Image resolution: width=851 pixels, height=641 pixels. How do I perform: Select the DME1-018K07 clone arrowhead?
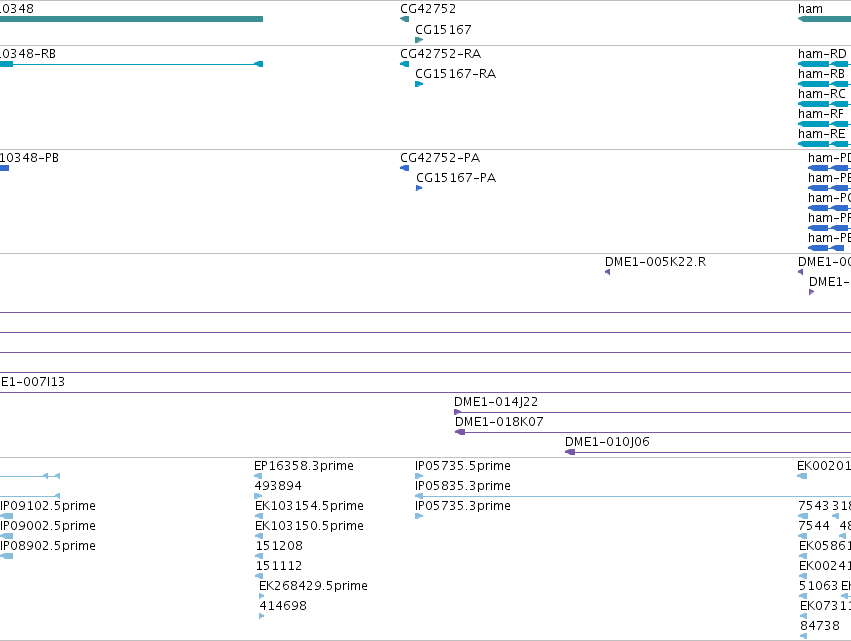460,432
